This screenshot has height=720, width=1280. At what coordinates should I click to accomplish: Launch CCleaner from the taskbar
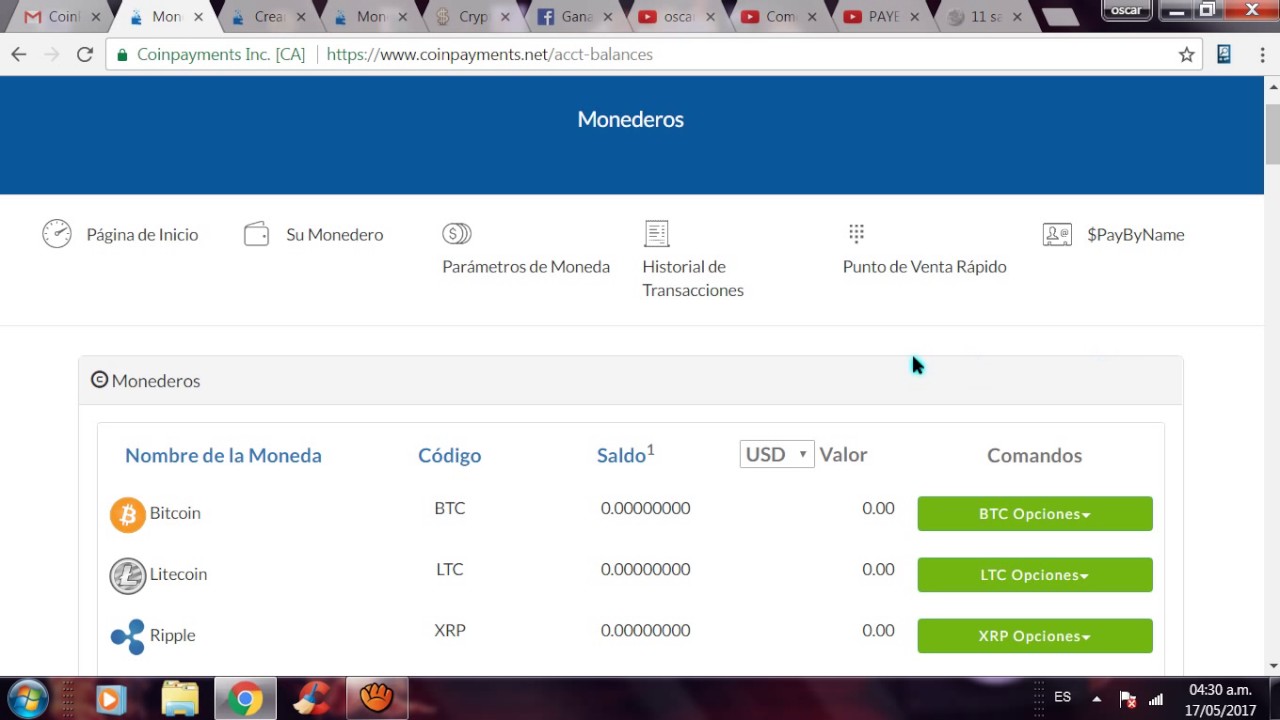pos(311,698)
